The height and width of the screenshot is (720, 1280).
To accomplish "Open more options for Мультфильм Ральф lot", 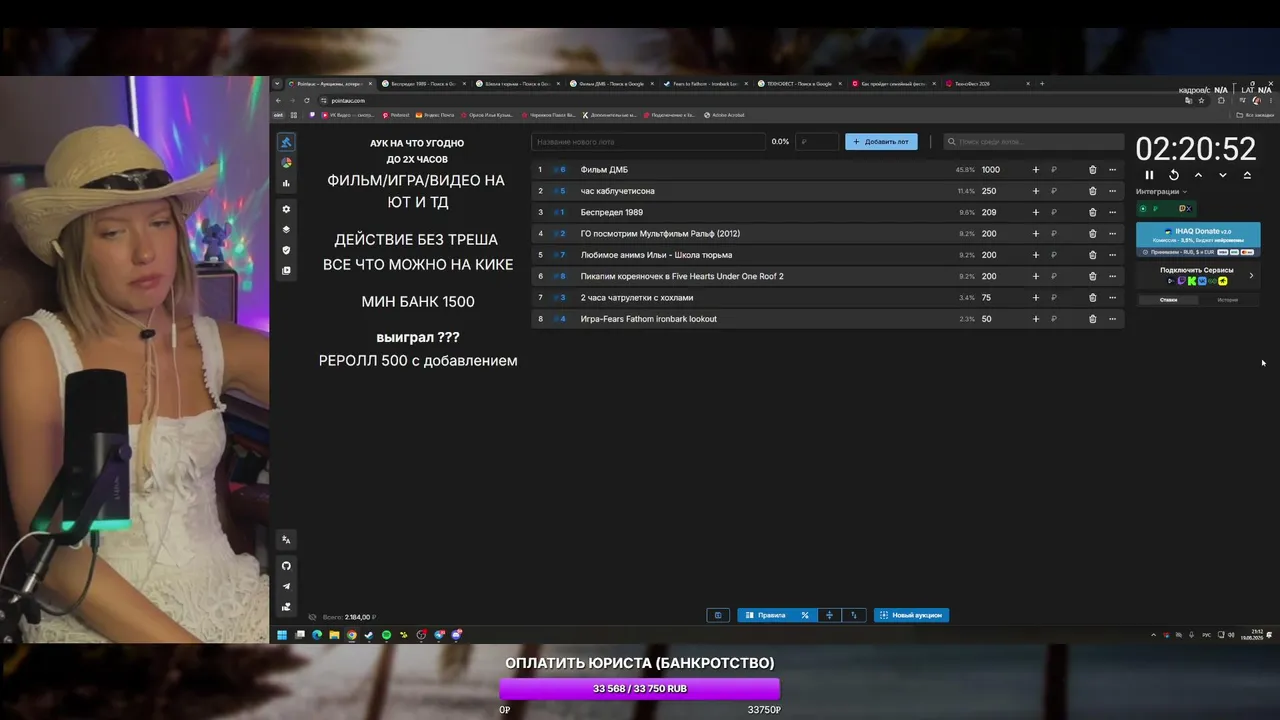I will (x=1112, y=234).
